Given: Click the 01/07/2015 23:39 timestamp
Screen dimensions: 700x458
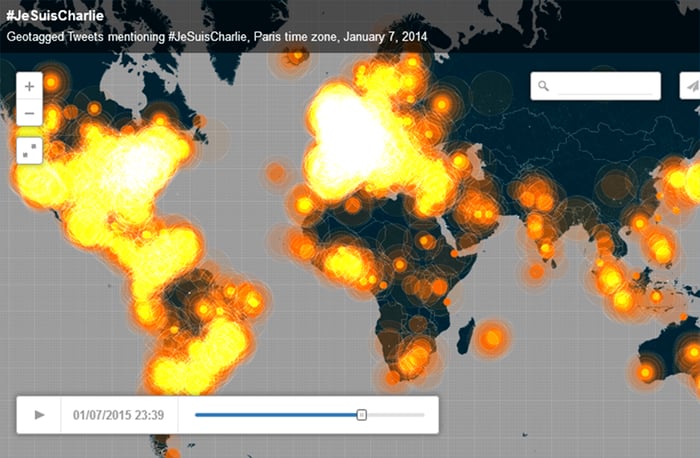Looking at the screenshot, I should point(118,415).
